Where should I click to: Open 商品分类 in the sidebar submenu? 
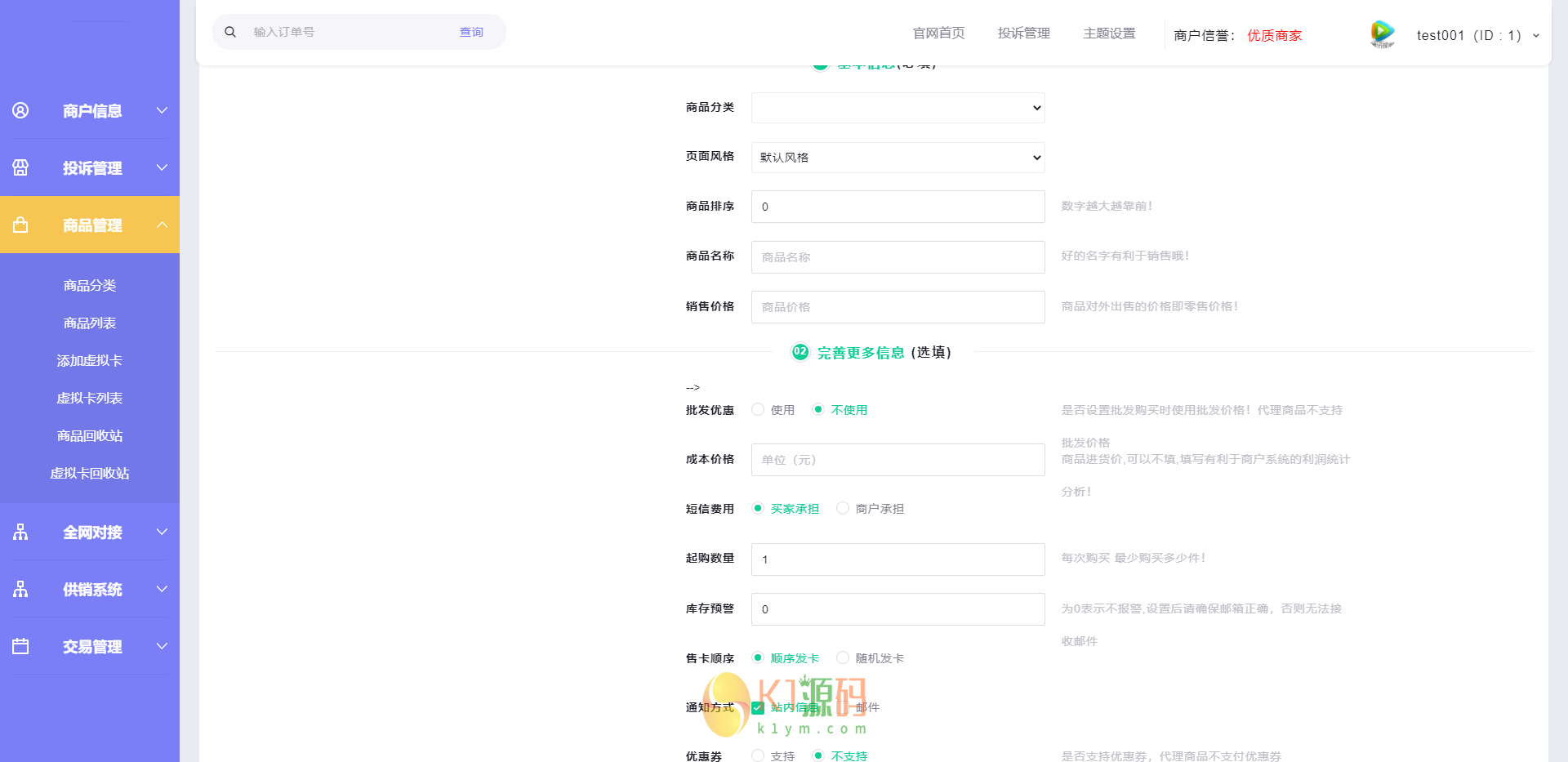(90, 285)
